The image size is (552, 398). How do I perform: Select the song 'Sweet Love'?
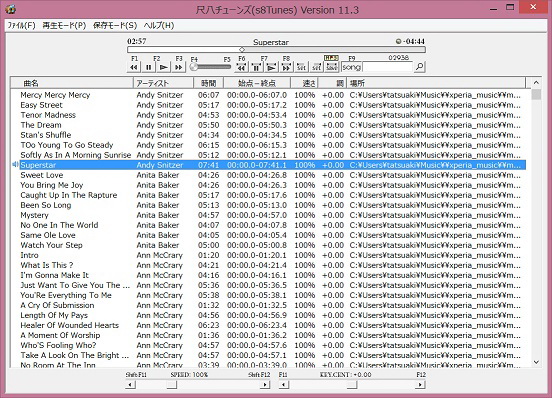tap(42, 175)
